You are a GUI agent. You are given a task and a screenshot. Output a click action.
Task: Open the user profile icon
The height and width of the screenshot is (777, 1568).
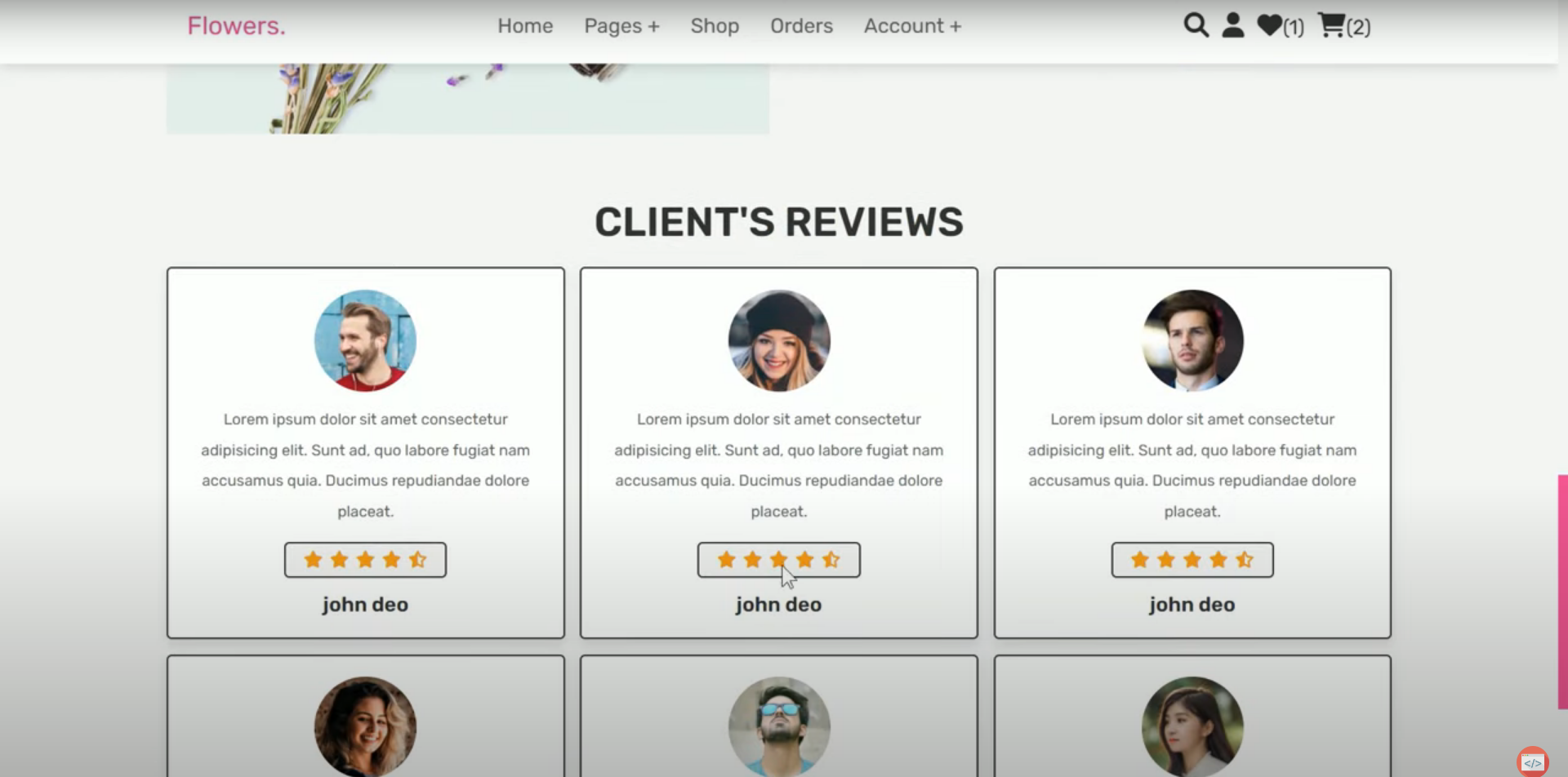pyautogui.click(x=1232, y=25)
